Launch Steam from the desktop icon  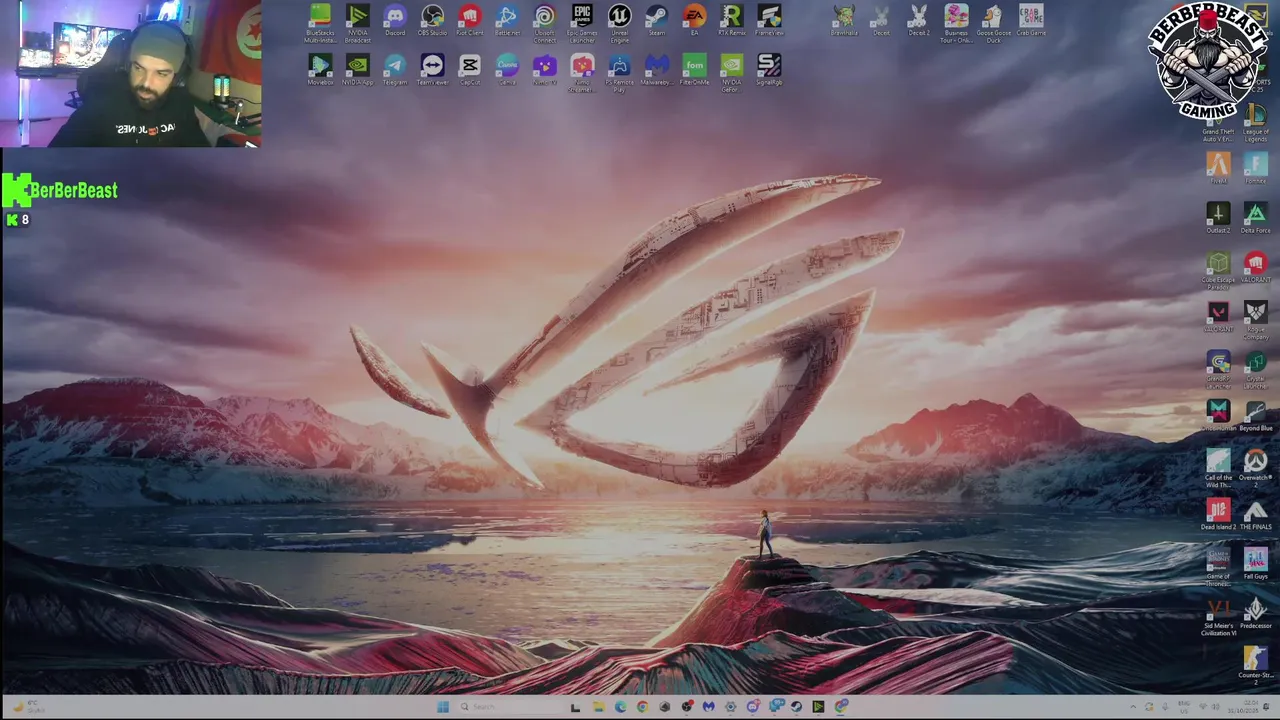656,21
